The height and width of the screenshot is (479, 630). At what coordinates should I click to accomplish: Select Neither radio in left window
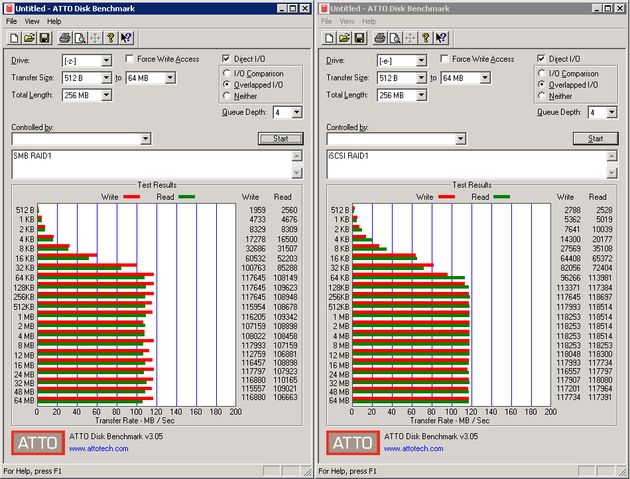(227, 96)
